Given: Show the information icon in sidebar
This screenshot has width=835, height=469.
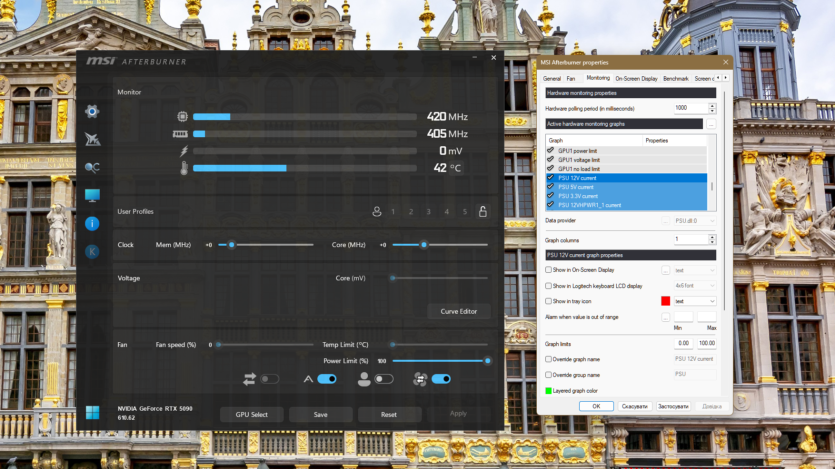Looking at the screenshot, I should (x=92, y=224).
